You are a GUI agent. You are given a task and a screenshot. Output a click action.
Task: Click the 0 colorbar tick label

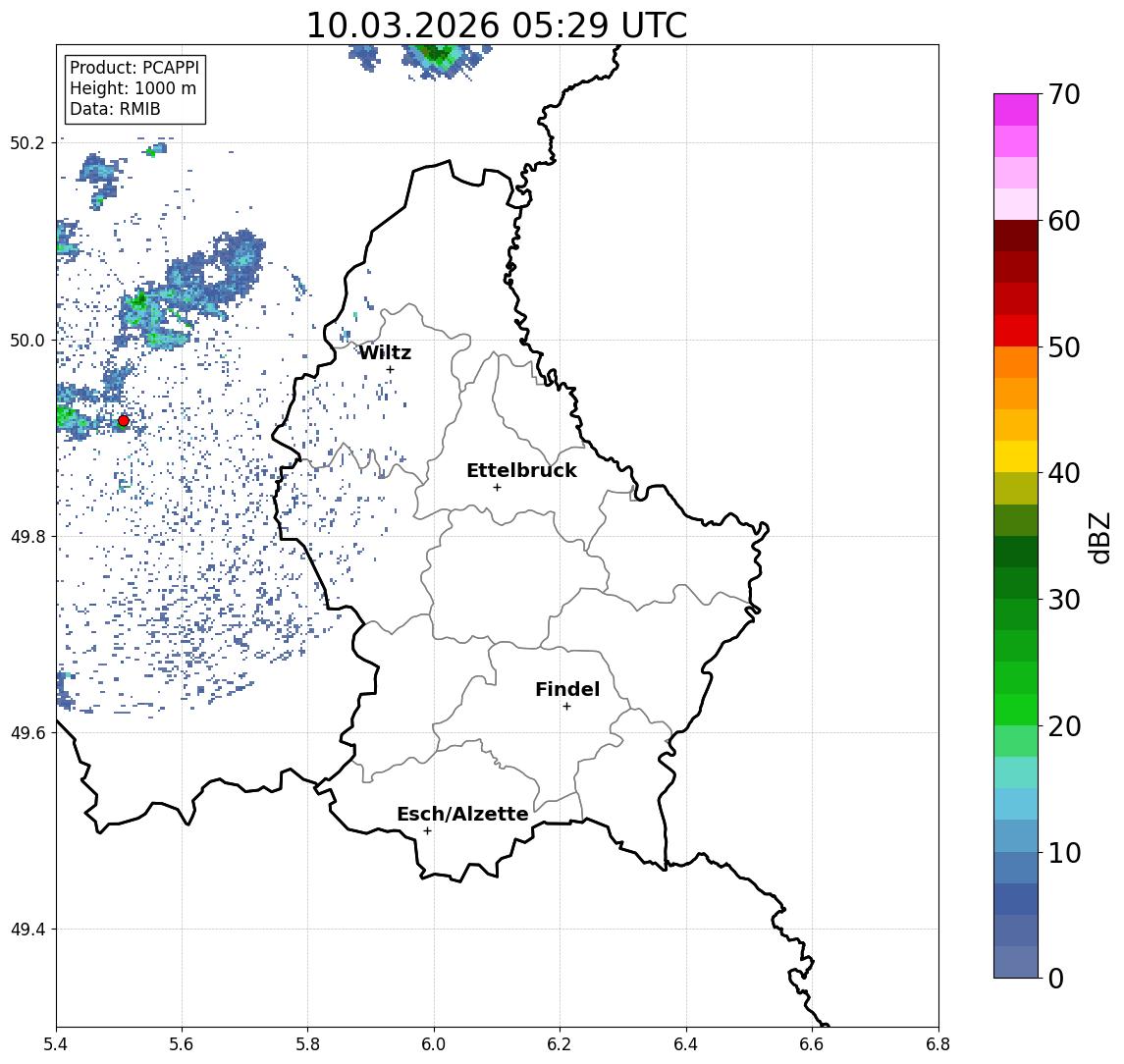coord(1056,978)
